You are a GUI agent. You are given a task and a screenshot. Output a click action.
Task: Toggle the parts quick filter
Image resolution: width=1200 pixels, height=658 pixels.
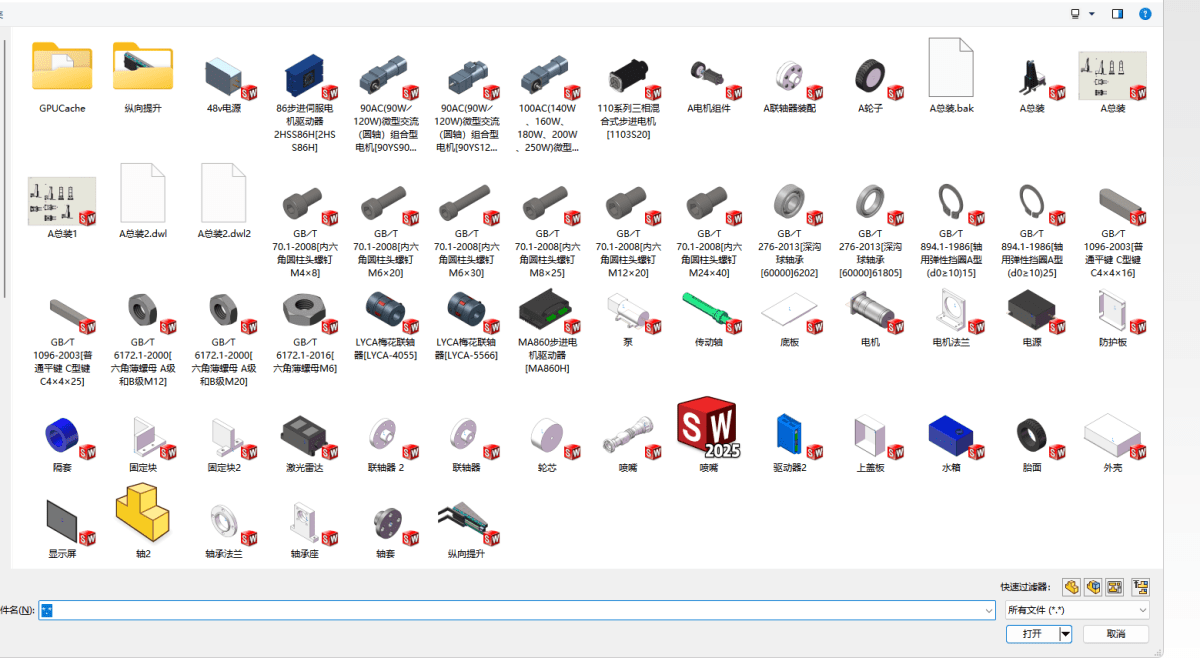pos(1071,587)
